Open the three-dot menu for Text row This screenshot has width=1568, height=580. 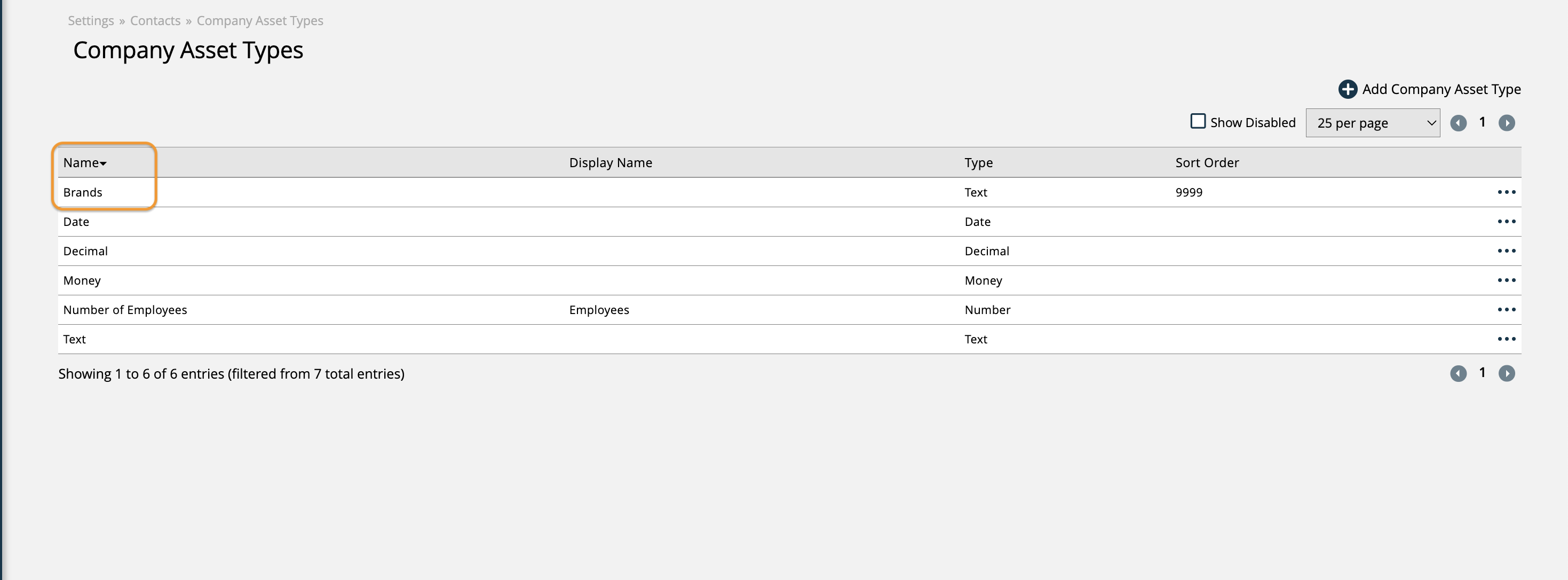[x=1506, y=339]
